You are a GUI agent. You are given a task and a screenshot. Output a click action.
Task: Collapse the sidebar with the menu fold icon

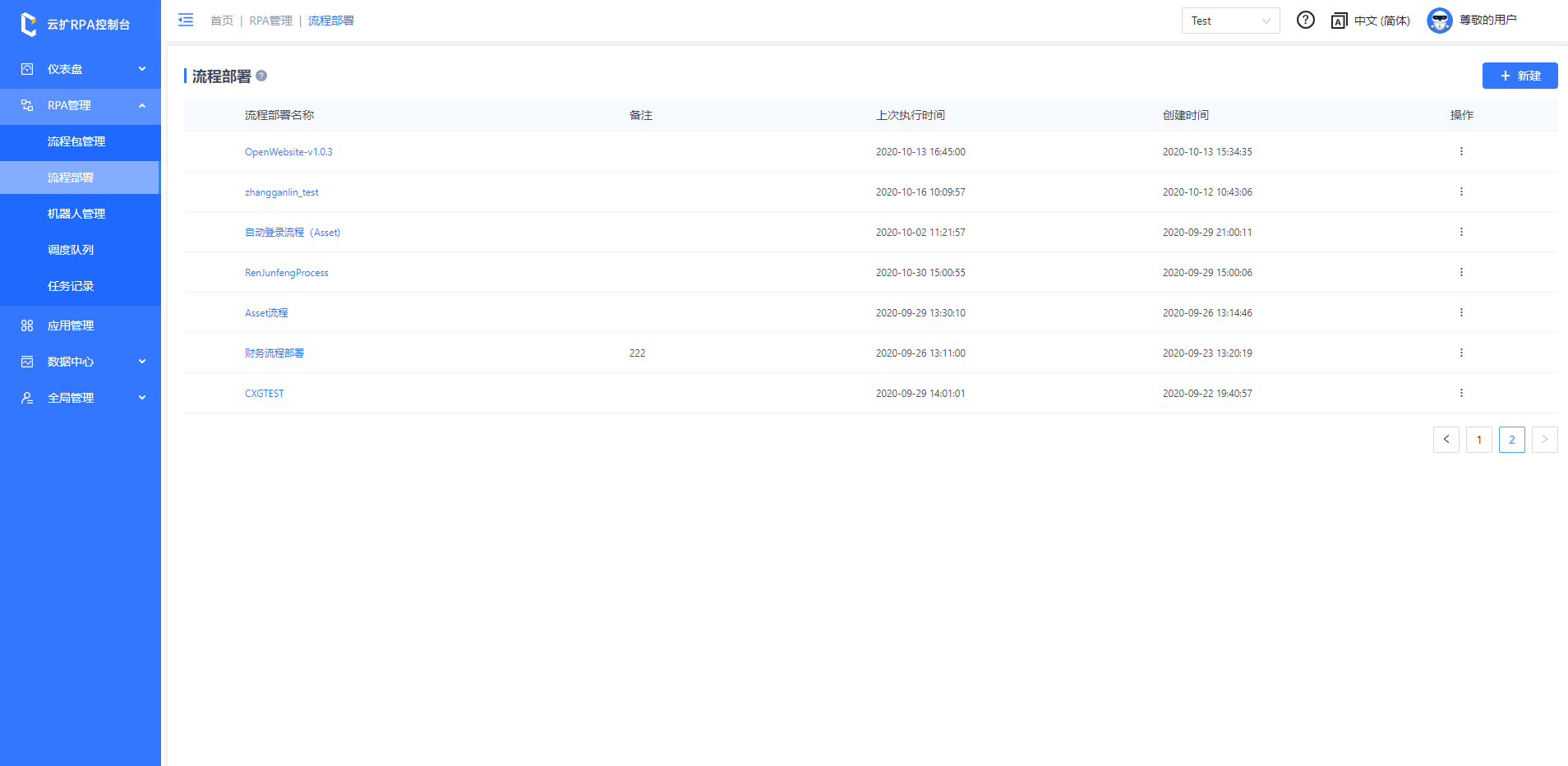pyautogui.click(x=186, y=21)
